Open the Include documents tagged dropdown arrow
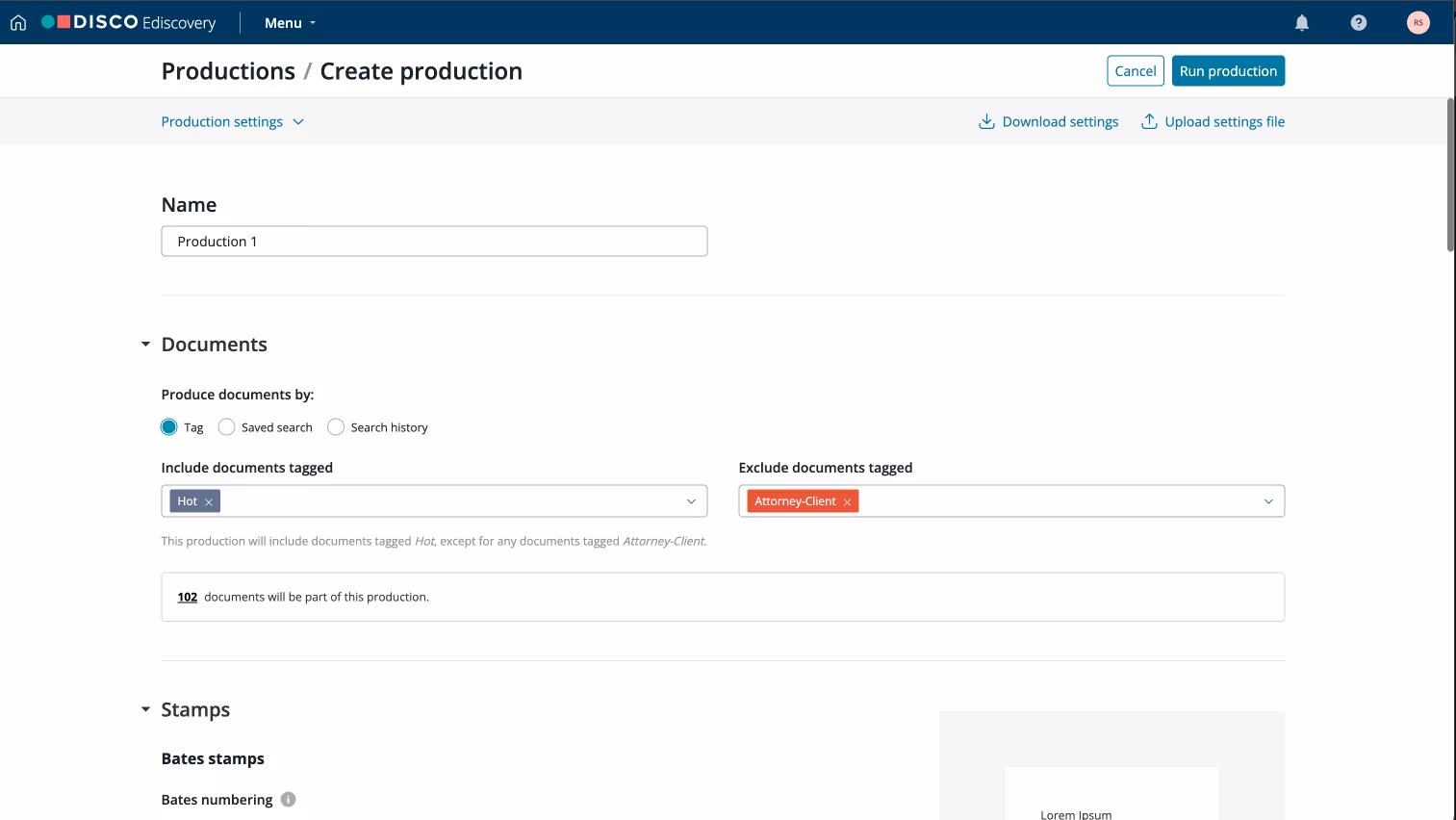1456x820 pixels. (691, 501)
